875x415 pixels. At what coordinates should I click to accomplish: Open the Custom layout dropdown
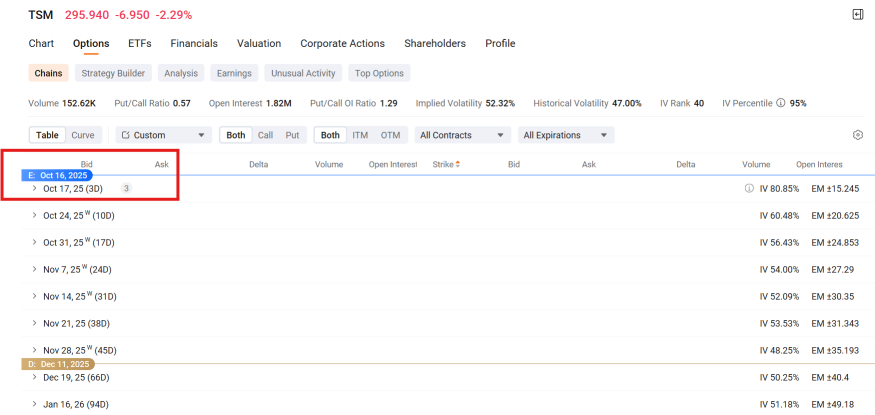pyautogui.click(x=163, y=135)
